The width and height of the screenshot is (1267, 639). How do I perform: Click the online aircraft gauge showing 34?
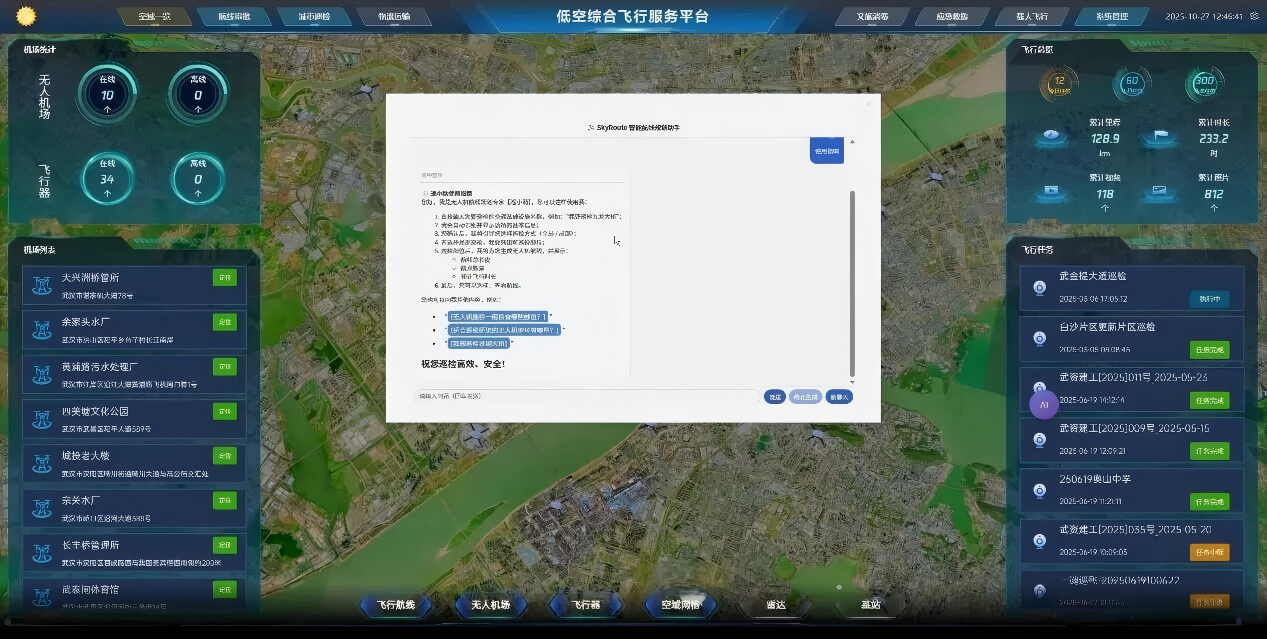point(107,179)
